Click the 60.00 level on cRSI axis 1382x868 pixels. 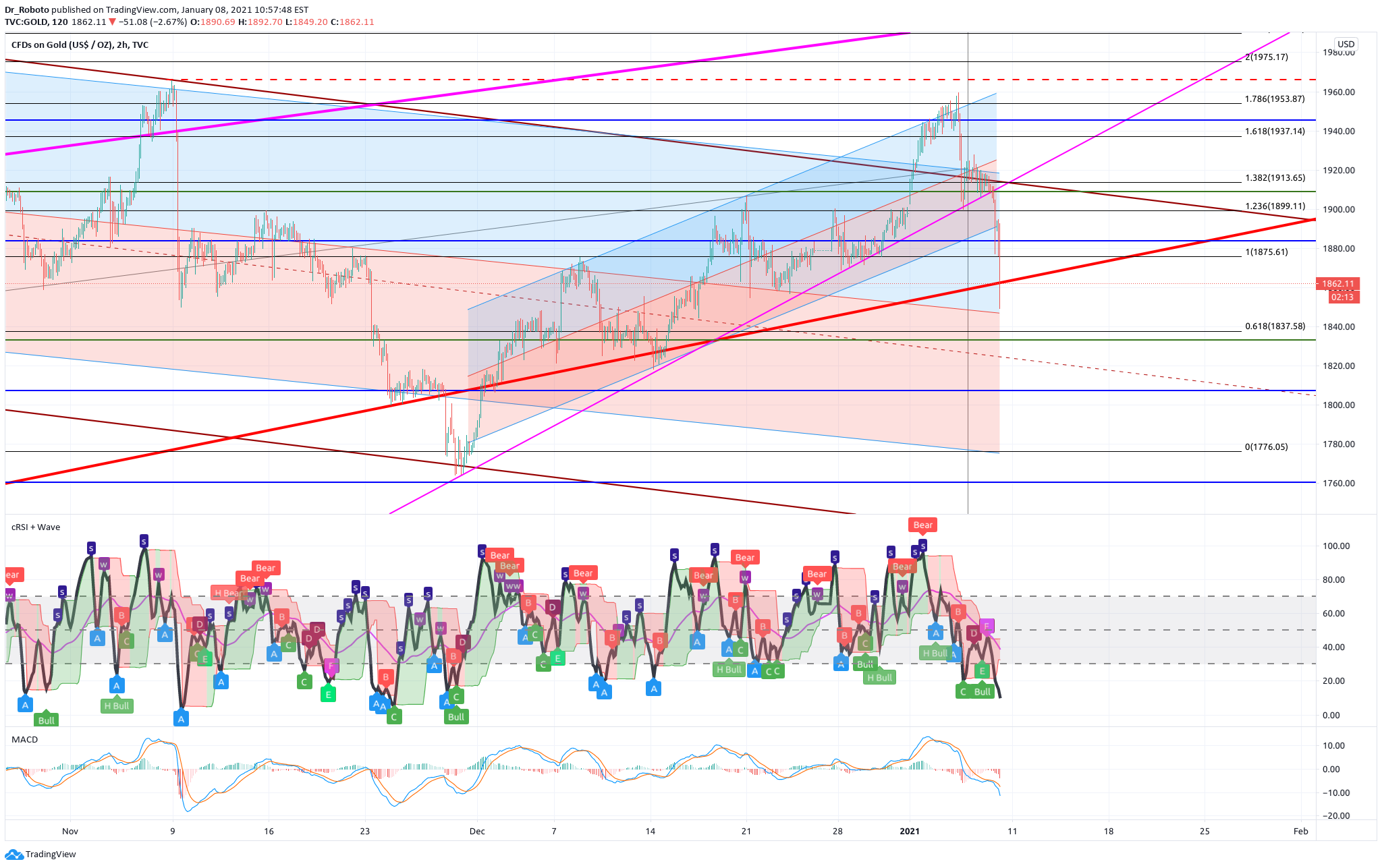pos(1333,614)
